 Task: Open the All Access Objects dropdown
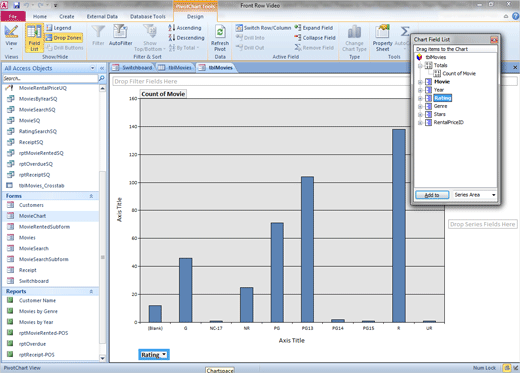point(93,68)
